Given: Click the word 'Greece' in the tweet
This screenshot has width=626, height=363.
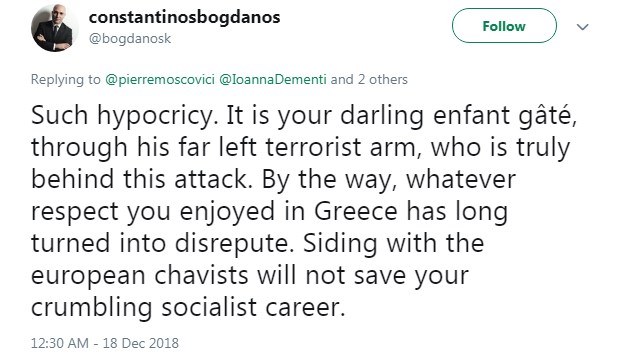Looking at the screenshot, I should point(356,211).
